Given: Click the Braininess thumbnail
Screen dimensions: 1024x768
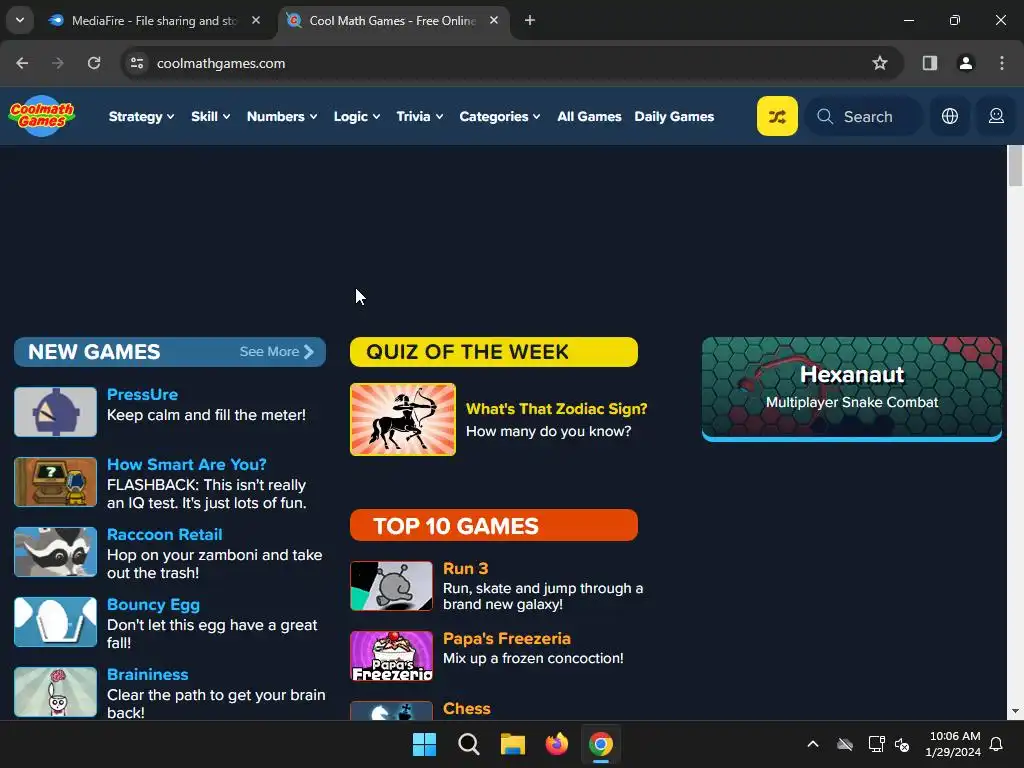Looking at the screenshot, I should point(56,692).
